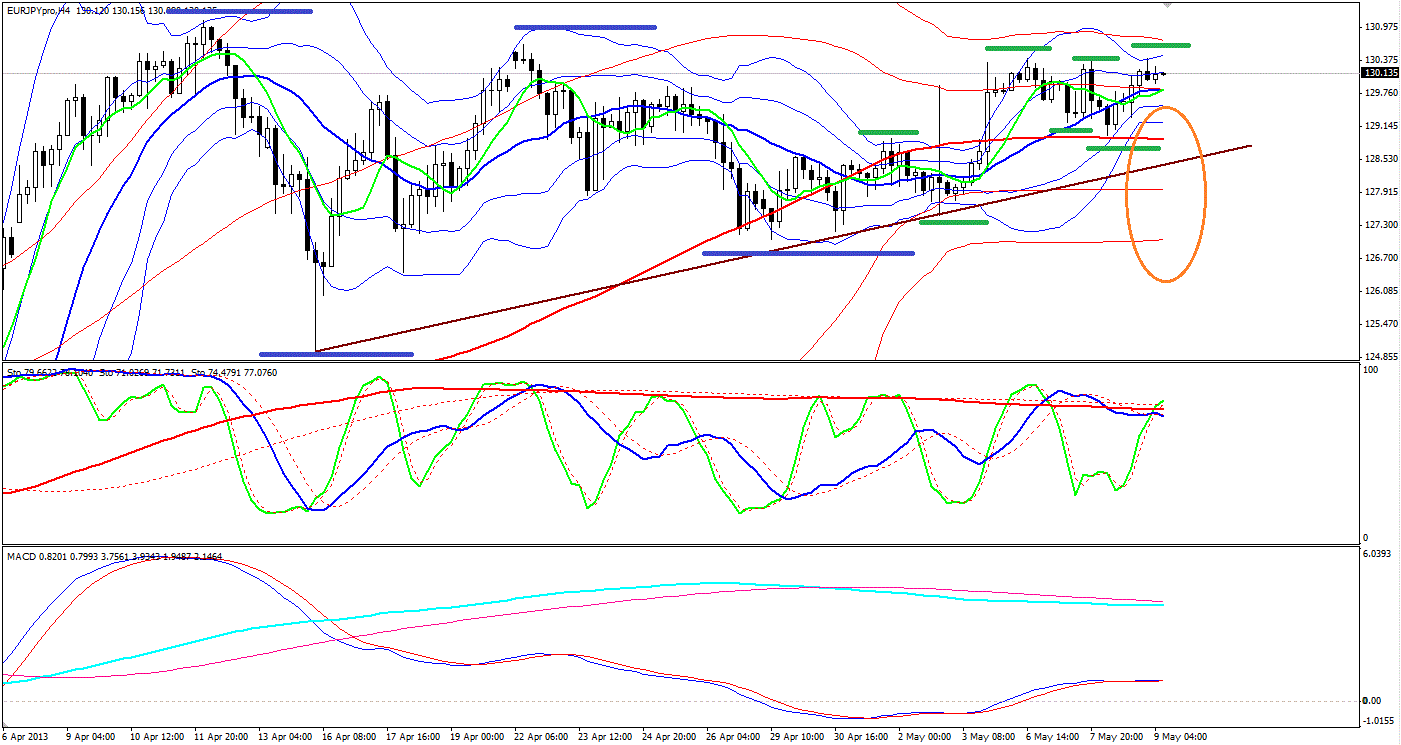Click the -1.015 MACD scale label
The image size is (1401, 745).
1378,720
